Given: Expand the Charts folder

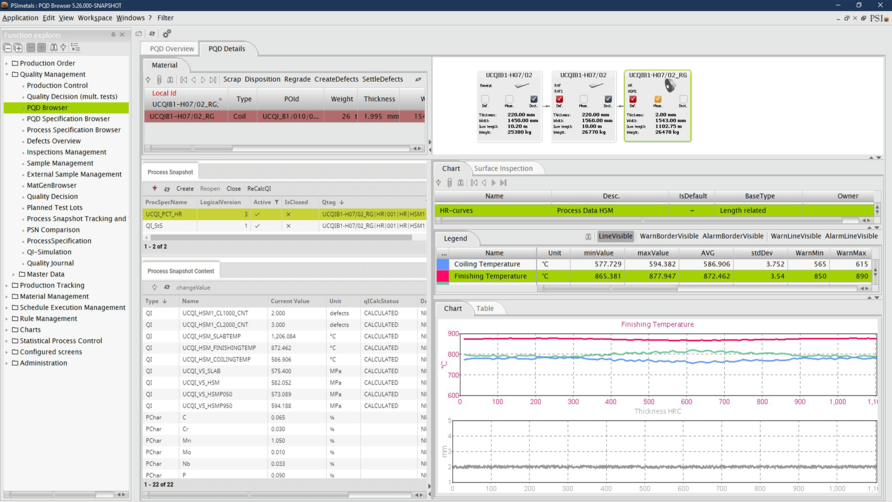Looking at the screenshot, I should (7, 330).
